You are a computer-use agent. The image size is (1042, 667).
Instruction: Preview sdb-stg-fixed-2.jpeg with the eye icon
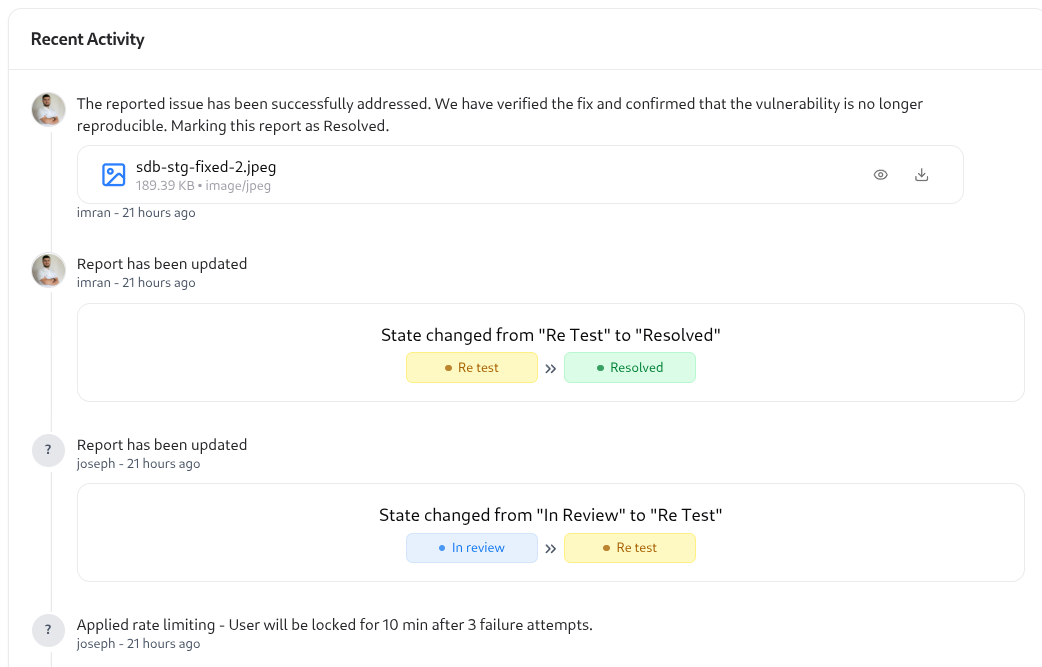pos(880,175)
